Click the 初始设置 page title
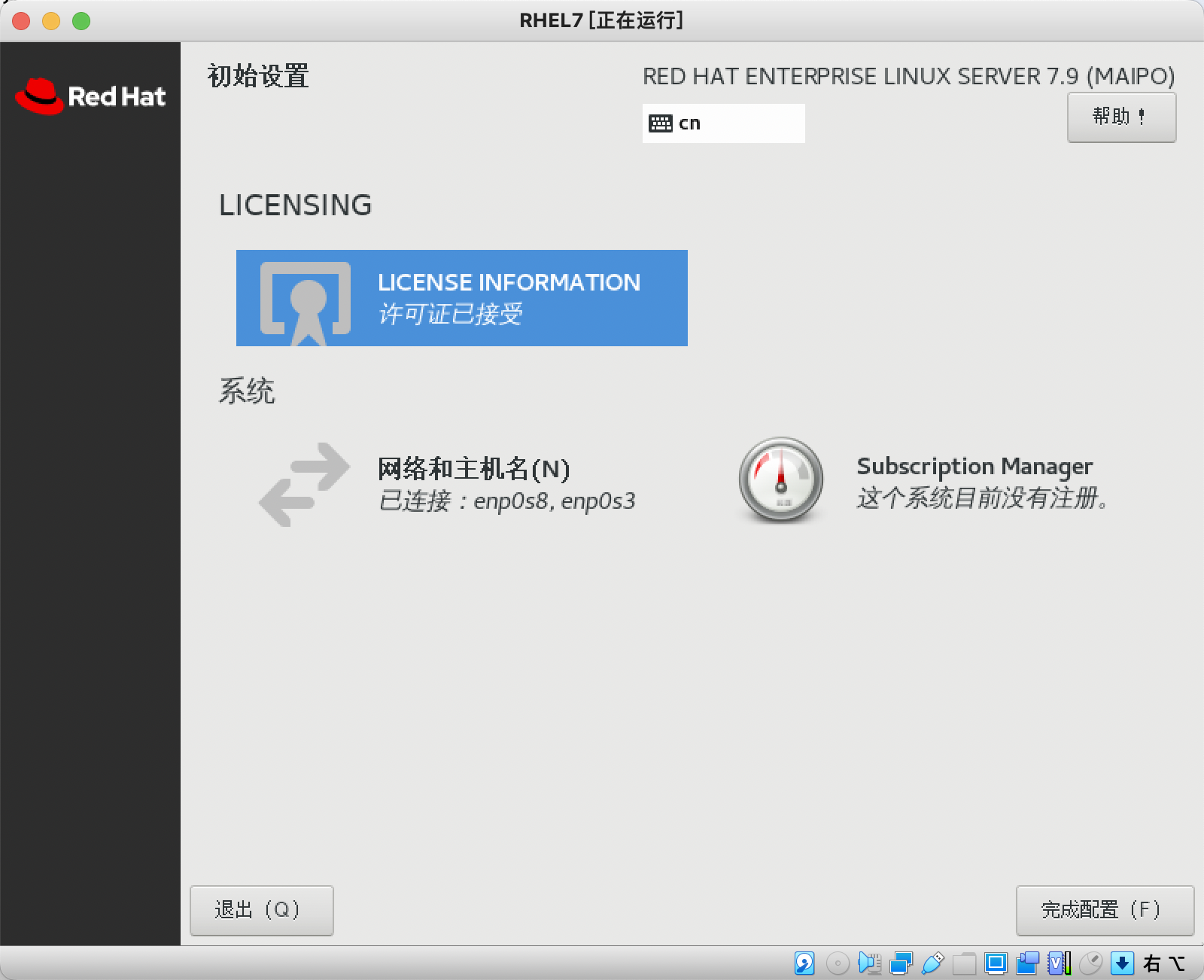This screenshot has height=980, width=1204. pos(258,76)
